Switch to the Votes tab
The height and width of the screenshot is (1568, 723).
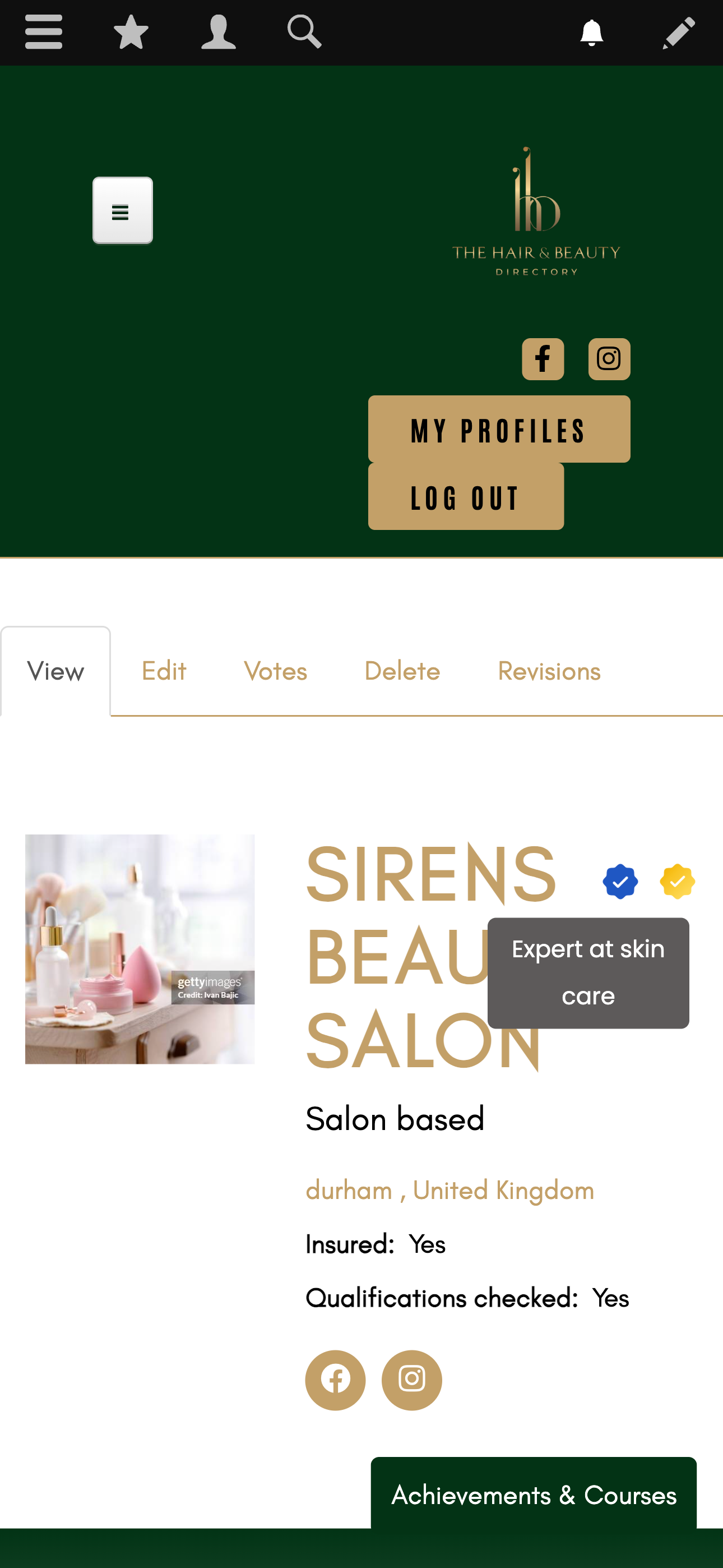[x=276, y=671]
